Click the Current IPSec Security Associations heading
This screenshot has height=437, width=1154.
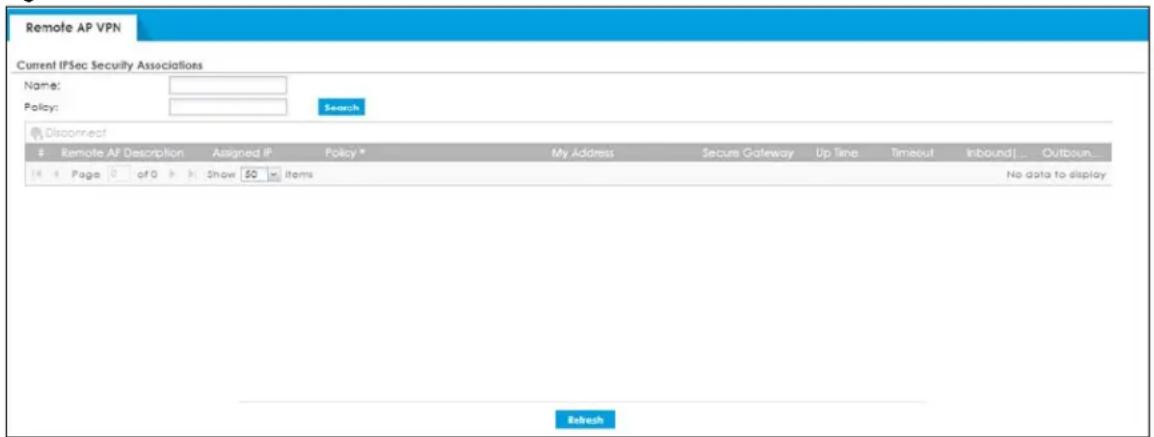(x=109, y=65)
